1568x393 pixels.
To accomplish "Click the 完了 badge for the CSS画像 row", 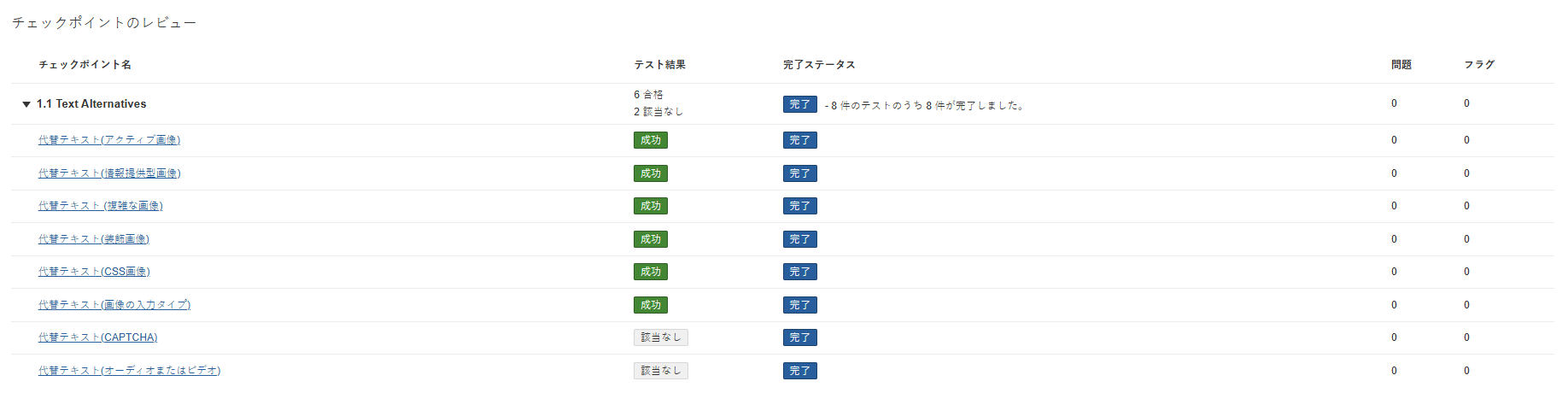I will (799, 272).
